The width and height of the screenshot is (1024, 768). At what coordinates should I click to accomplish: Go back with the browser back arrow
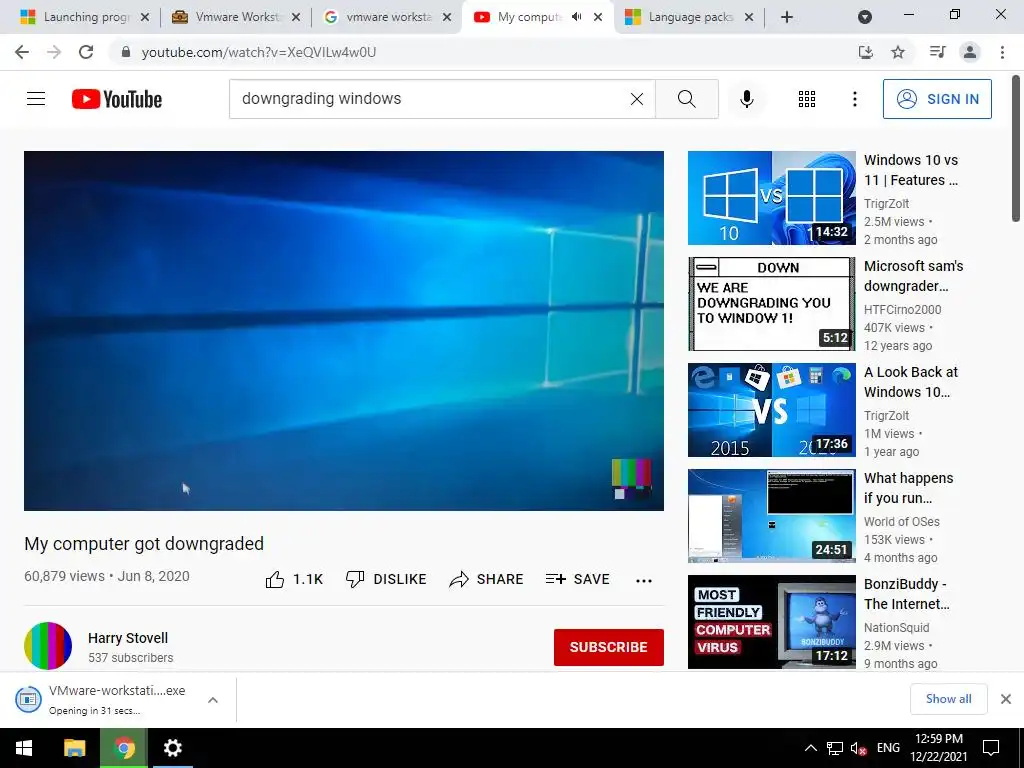coord(22,52)
